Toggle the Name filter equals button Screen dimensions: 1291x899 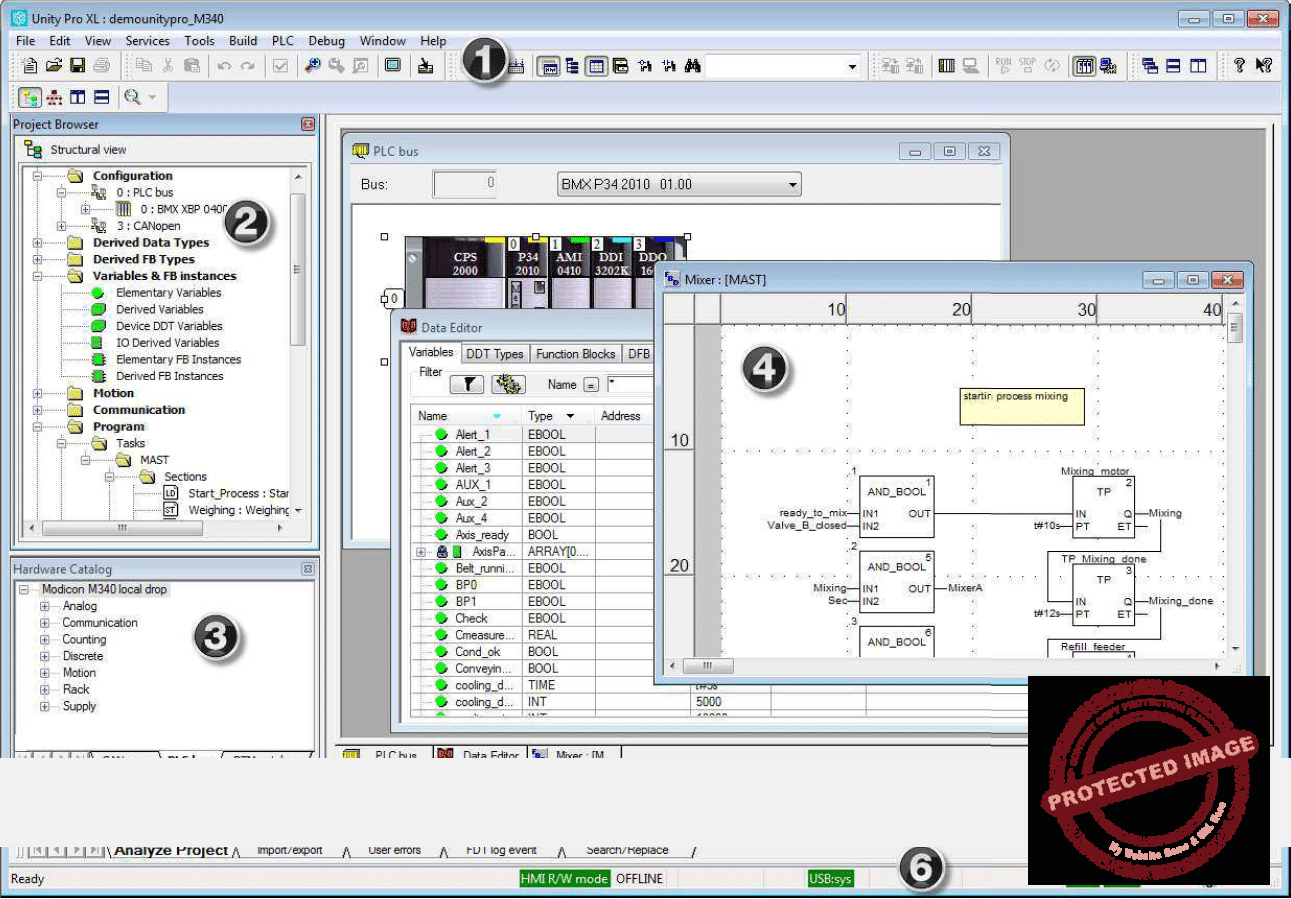(x=591, y=385)
